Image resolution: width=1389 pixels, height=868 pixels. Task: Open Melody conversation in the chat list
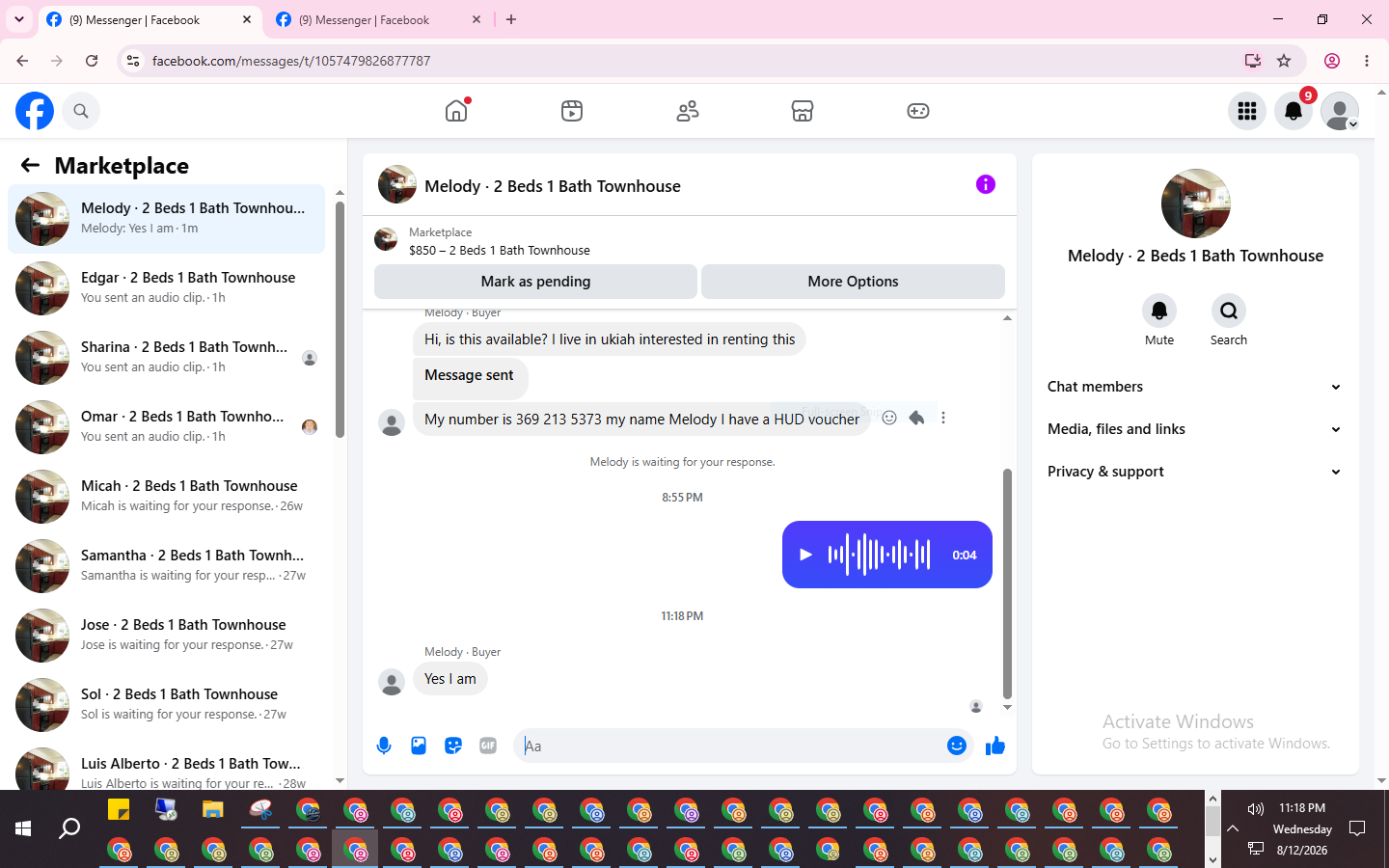(166, 219)
